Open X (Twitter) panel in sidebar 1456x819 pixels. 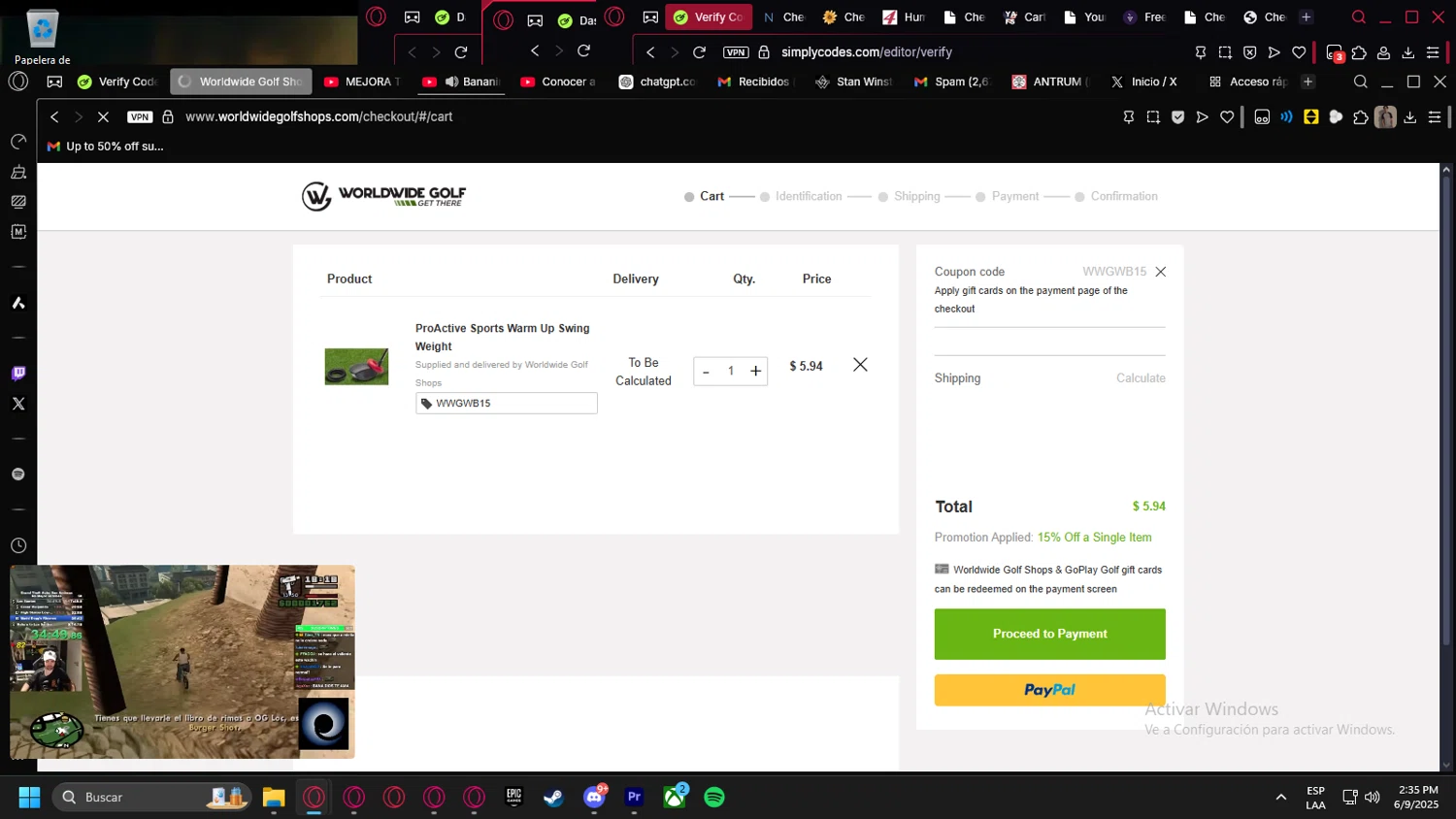pyautogui.click(x=18, y=404)
